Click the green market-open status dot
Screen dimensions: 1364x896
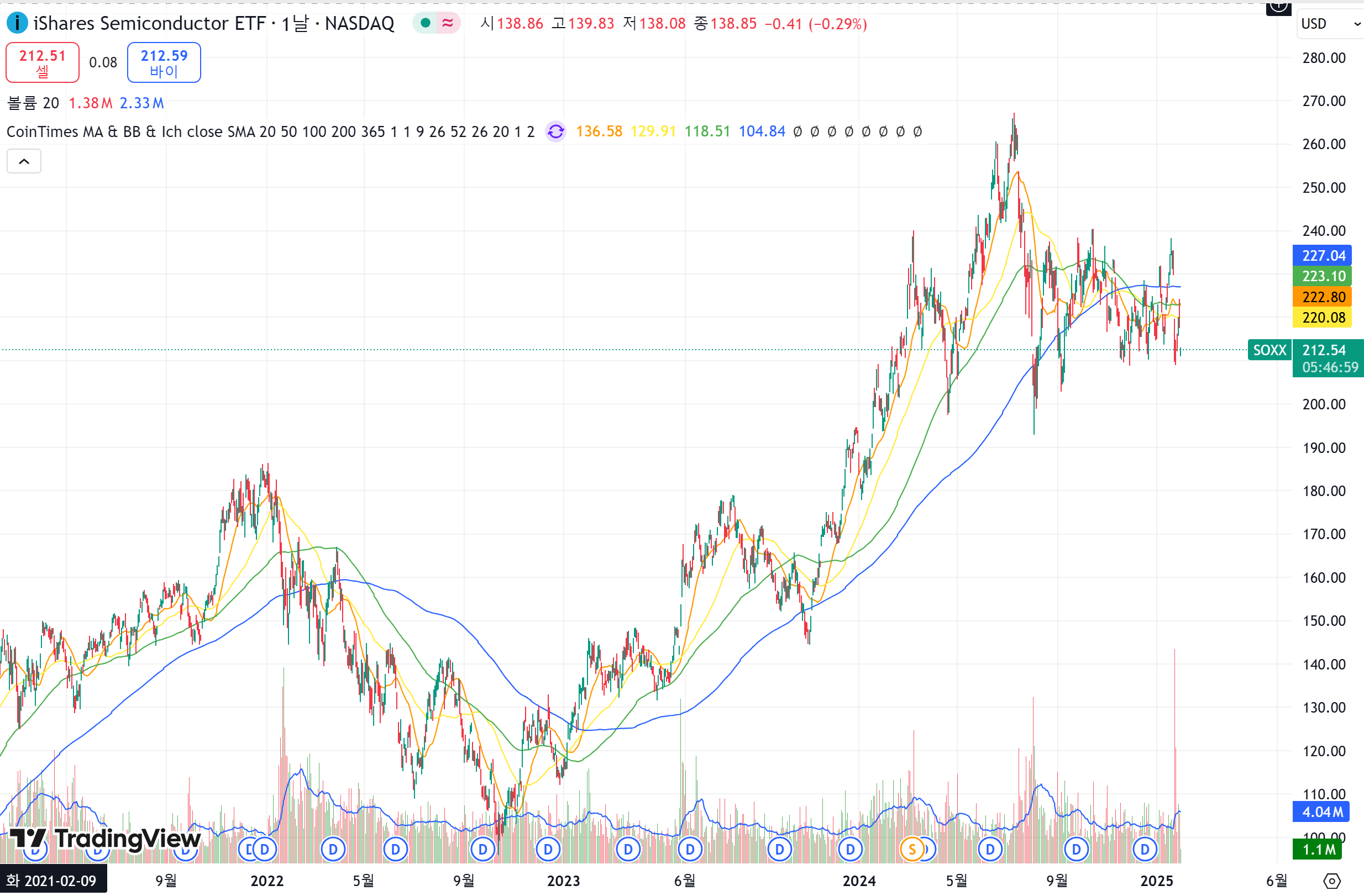[425, 24]
